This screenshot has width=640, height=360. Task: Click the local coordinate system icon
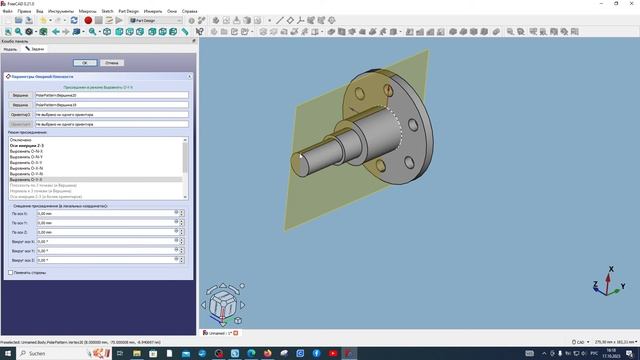[x=300, y=20]
